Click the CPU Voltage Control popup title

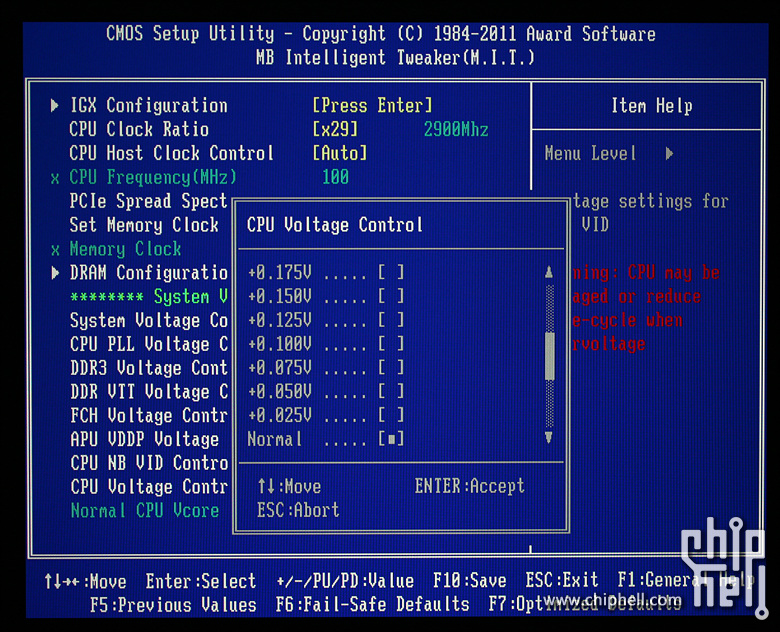tap(335, 225)
